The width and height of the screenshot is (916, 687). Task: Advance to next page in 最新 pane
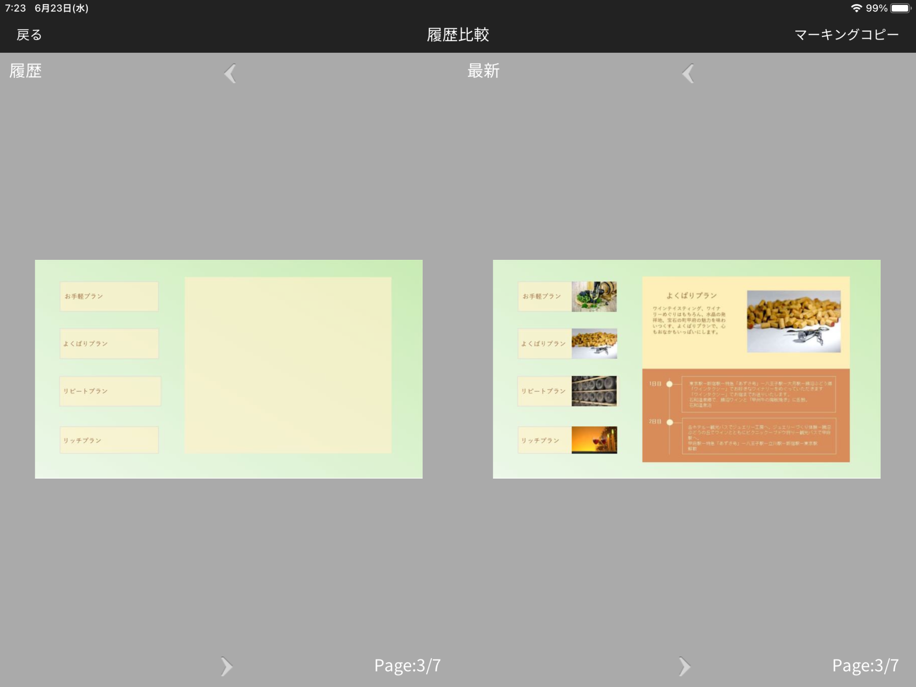pos(684,666)
